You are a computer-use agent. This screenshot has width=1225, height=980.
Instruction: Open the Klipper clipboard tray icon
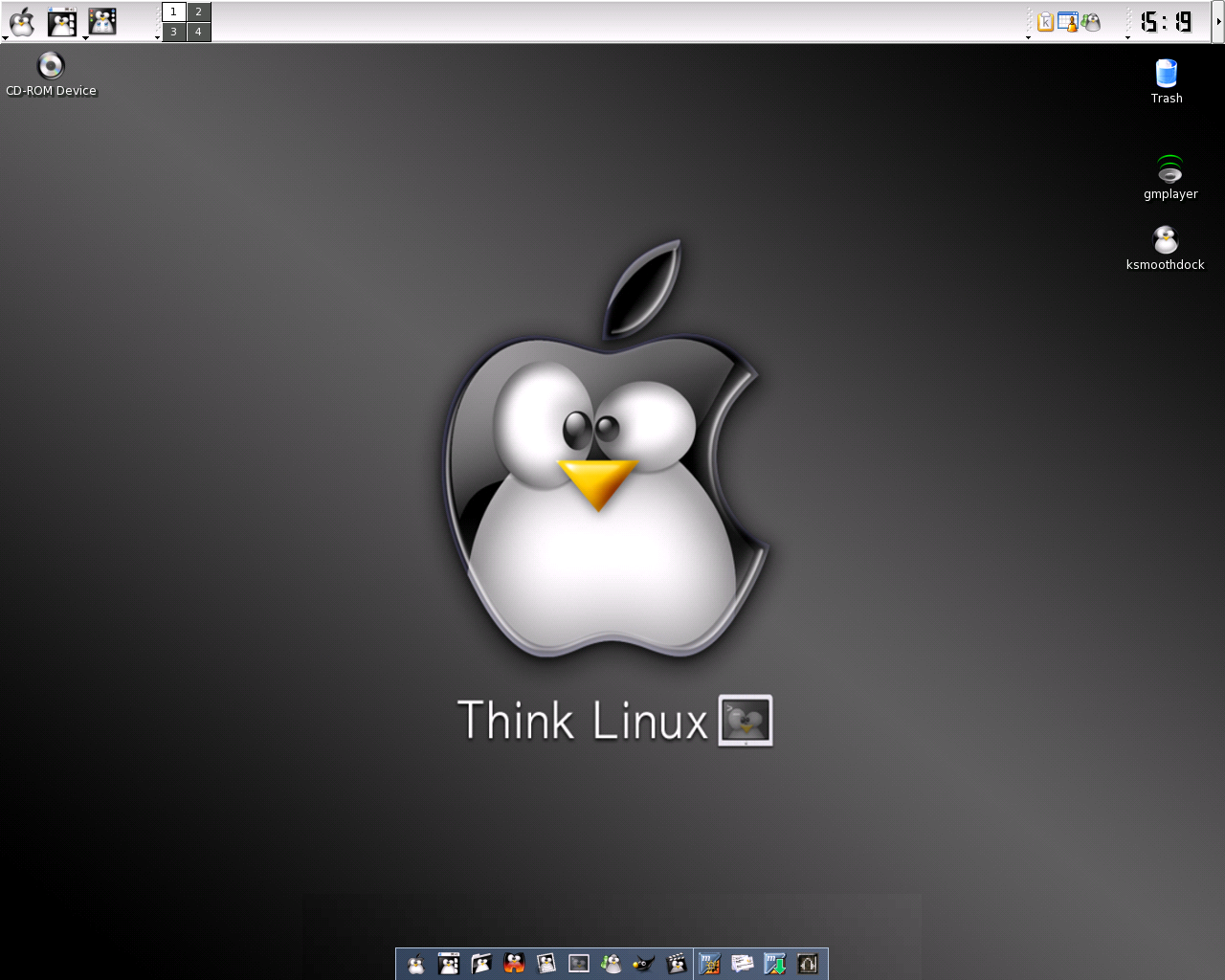[x=1045, y=21]
